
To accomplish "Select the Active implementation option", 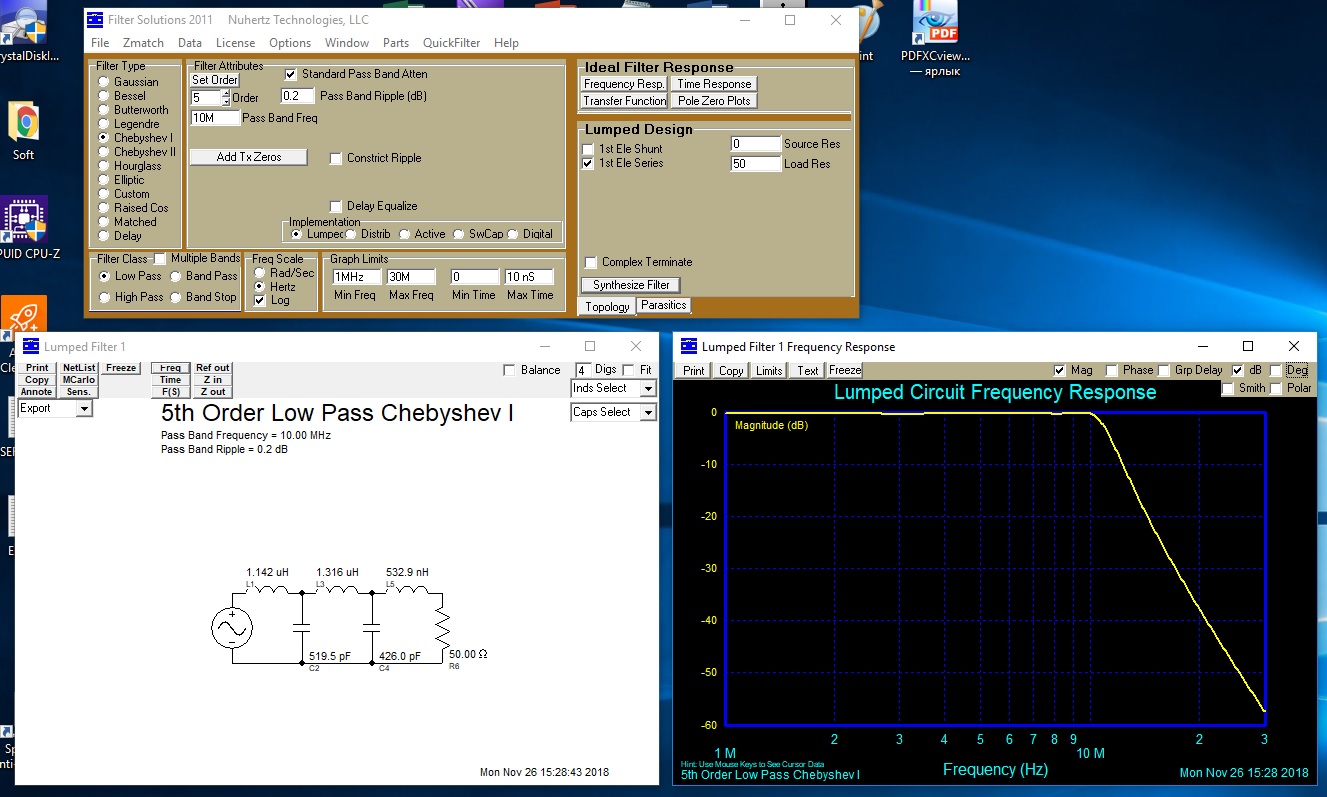I will click(404, 234).
